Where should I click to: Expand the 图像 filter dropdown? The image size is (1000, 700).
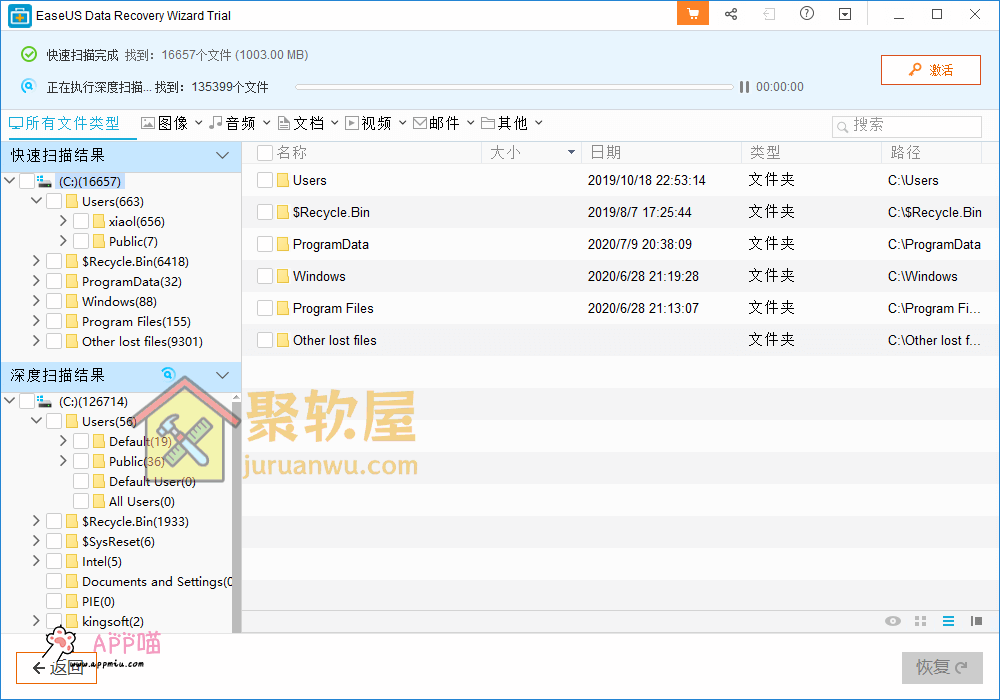197,121
